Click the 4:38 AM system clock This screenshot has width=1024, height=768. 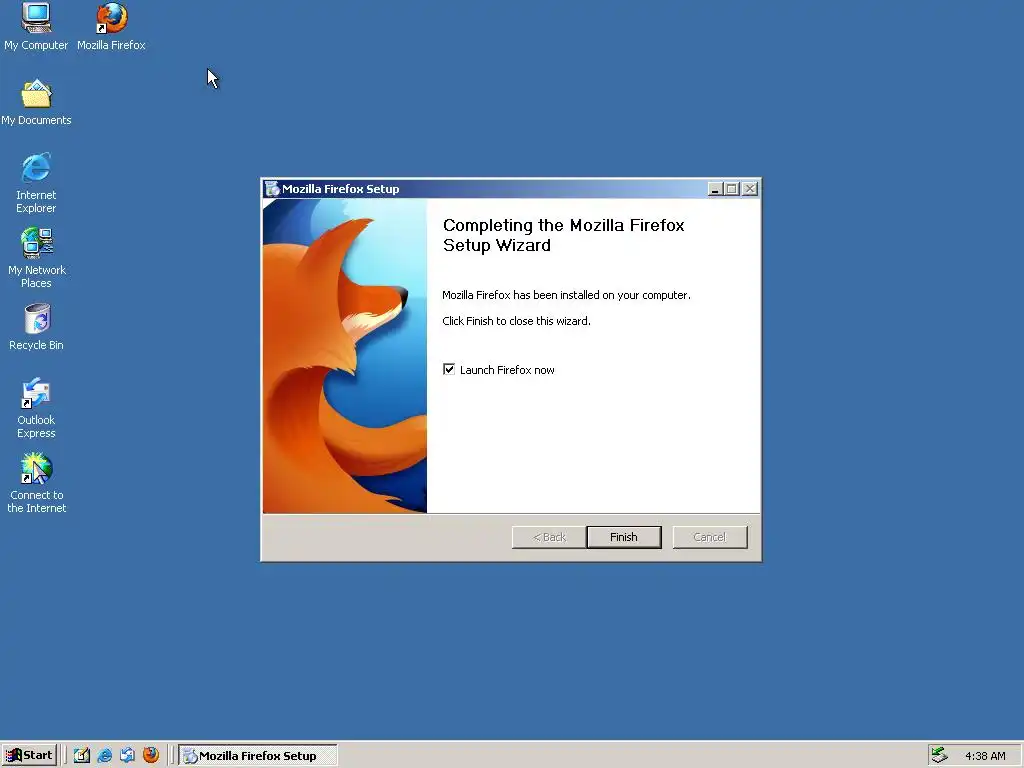tap(985, 756)
